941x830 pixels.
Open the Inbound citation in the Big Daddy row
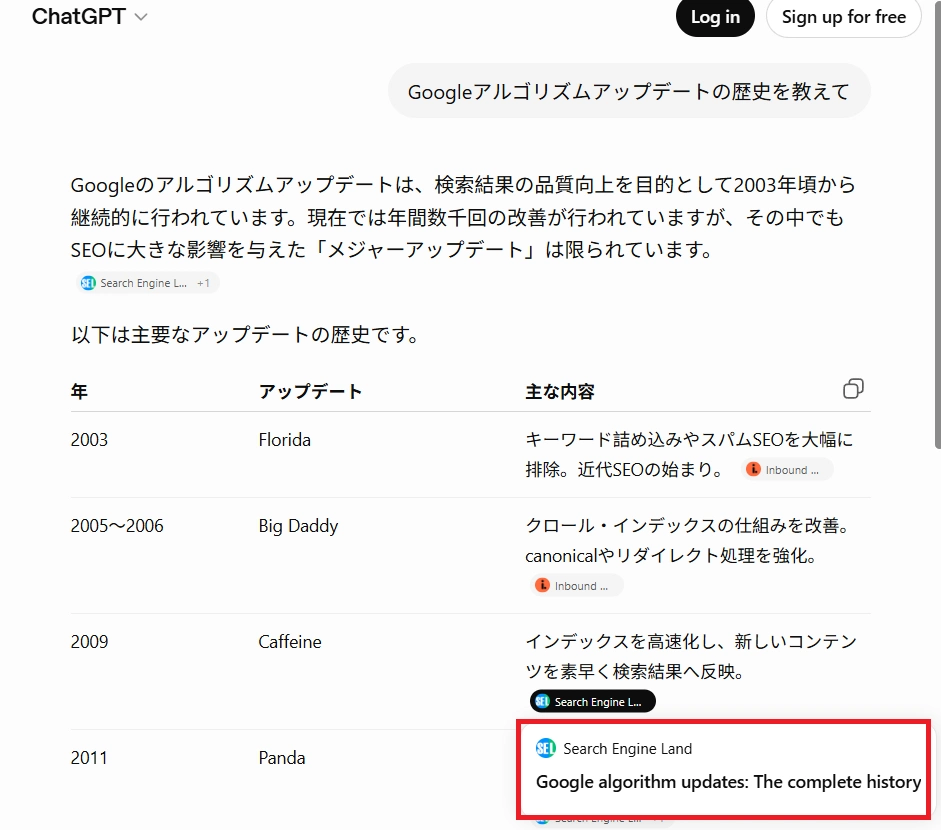[x=576, y=586]
